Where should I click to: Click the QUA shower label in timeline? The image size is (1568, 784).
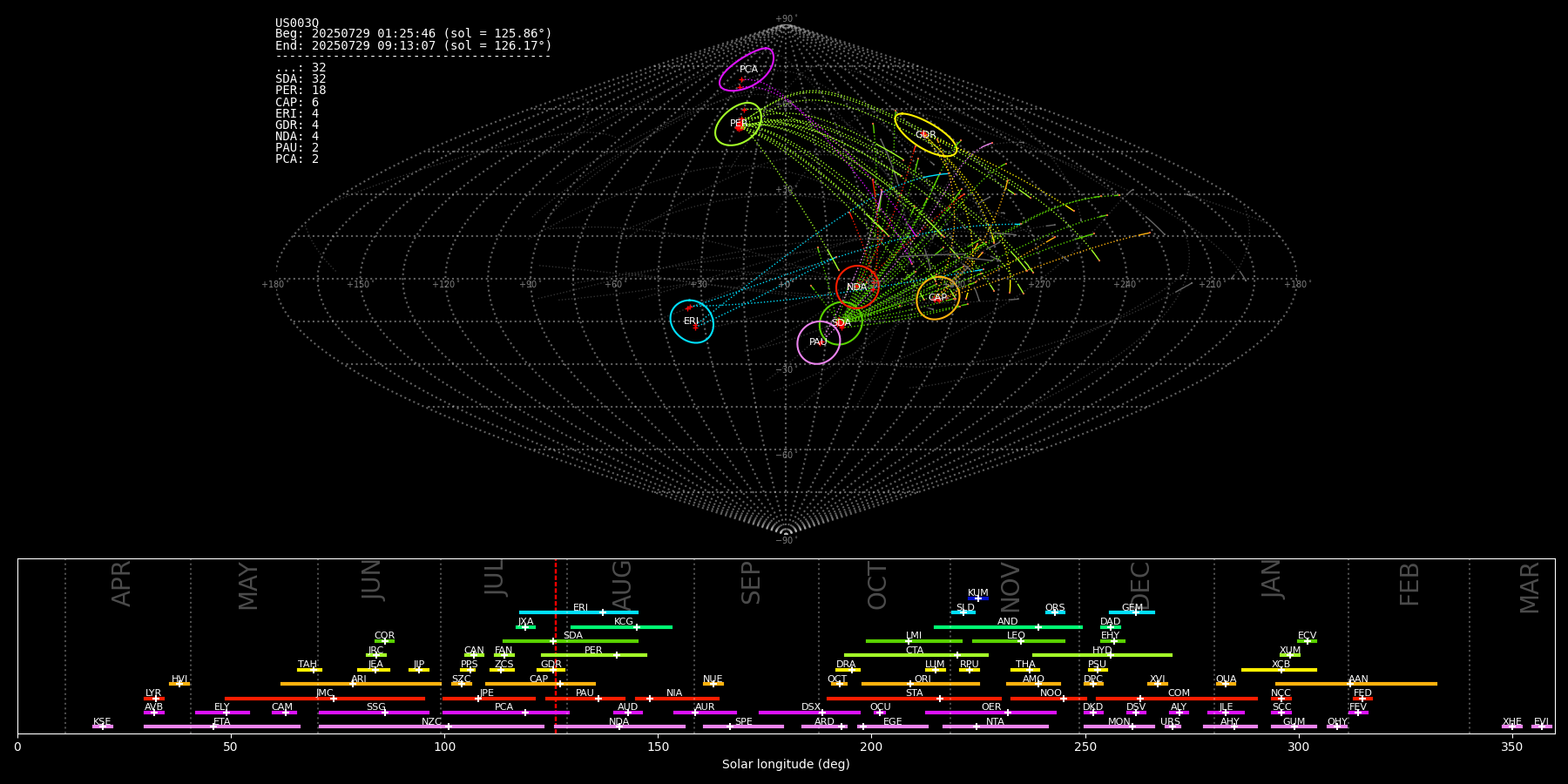pyautogui.click(x=1226, y=679)
